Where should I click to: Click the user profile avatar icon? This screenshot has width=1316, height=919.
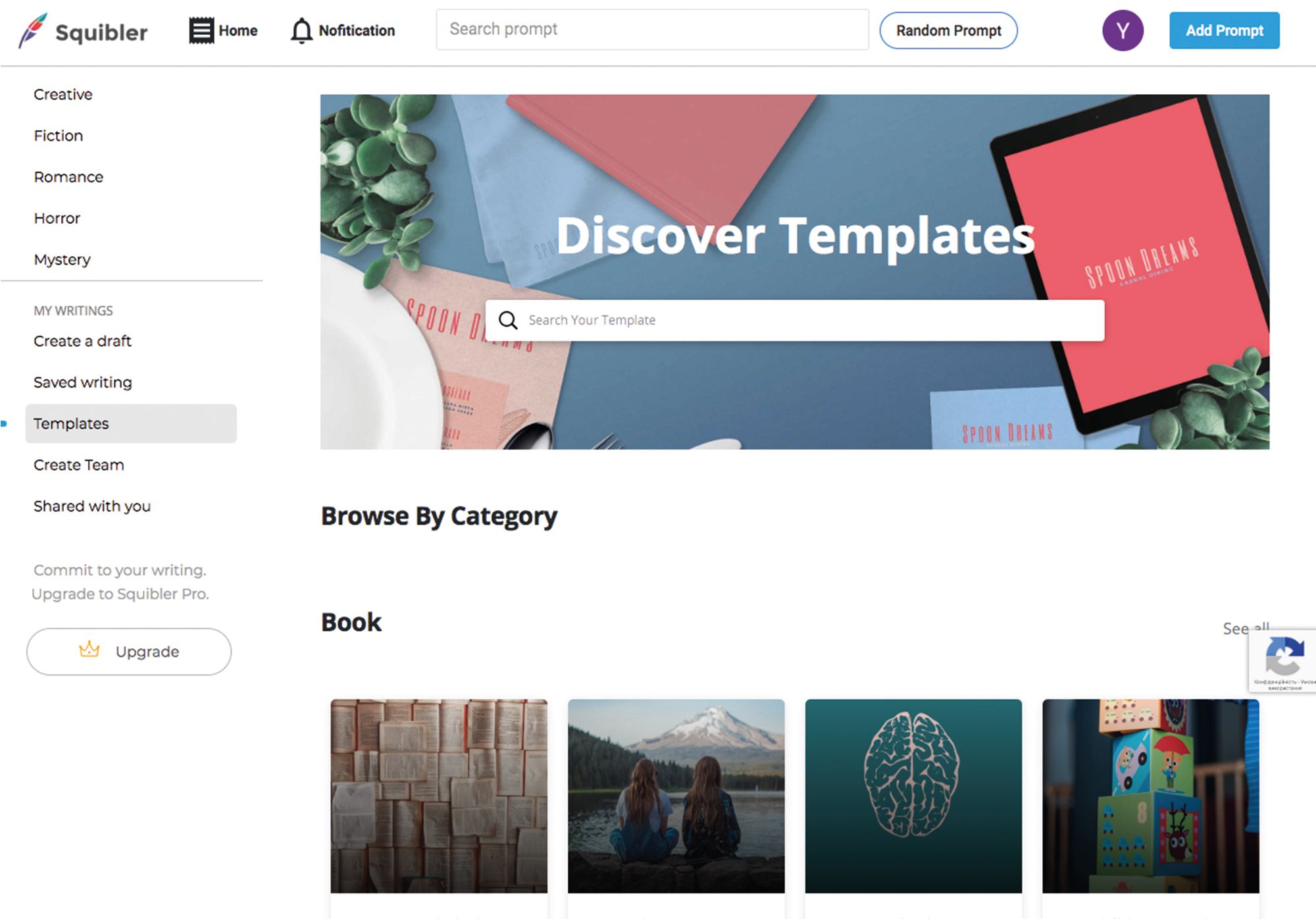coord(1122,29)
